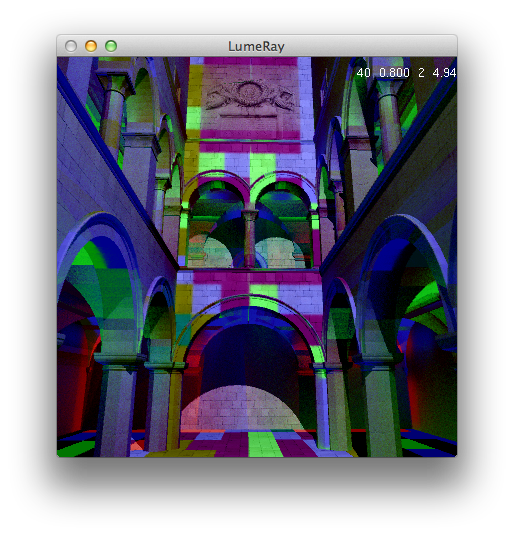Click the overlay value 40

363,72
